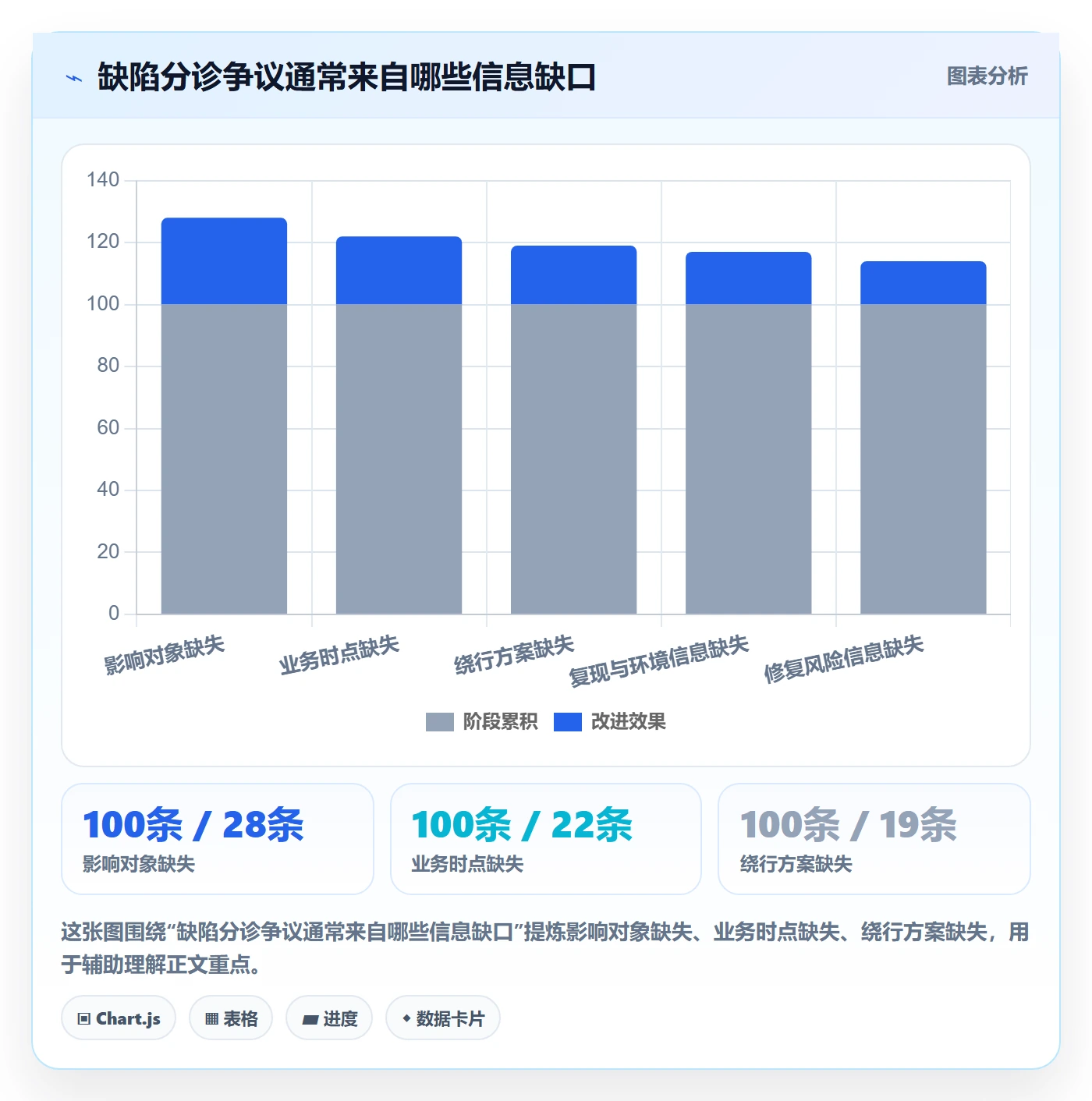Toggle the 改进效果 legend swatch
1092x1101 pixels.
pyautogui.click(x=567, y=722)
